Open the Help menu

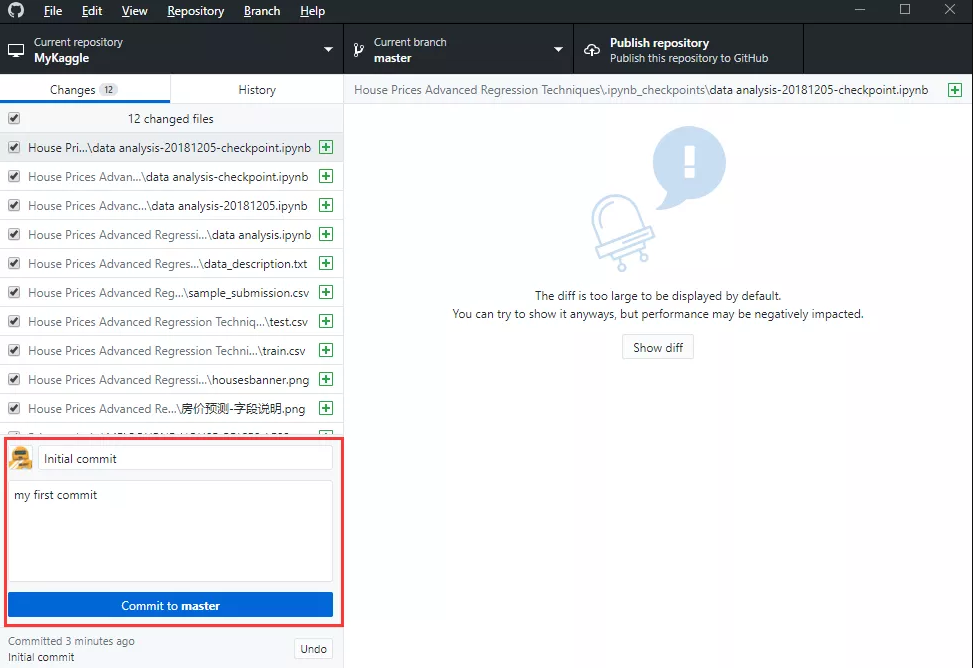312,11
